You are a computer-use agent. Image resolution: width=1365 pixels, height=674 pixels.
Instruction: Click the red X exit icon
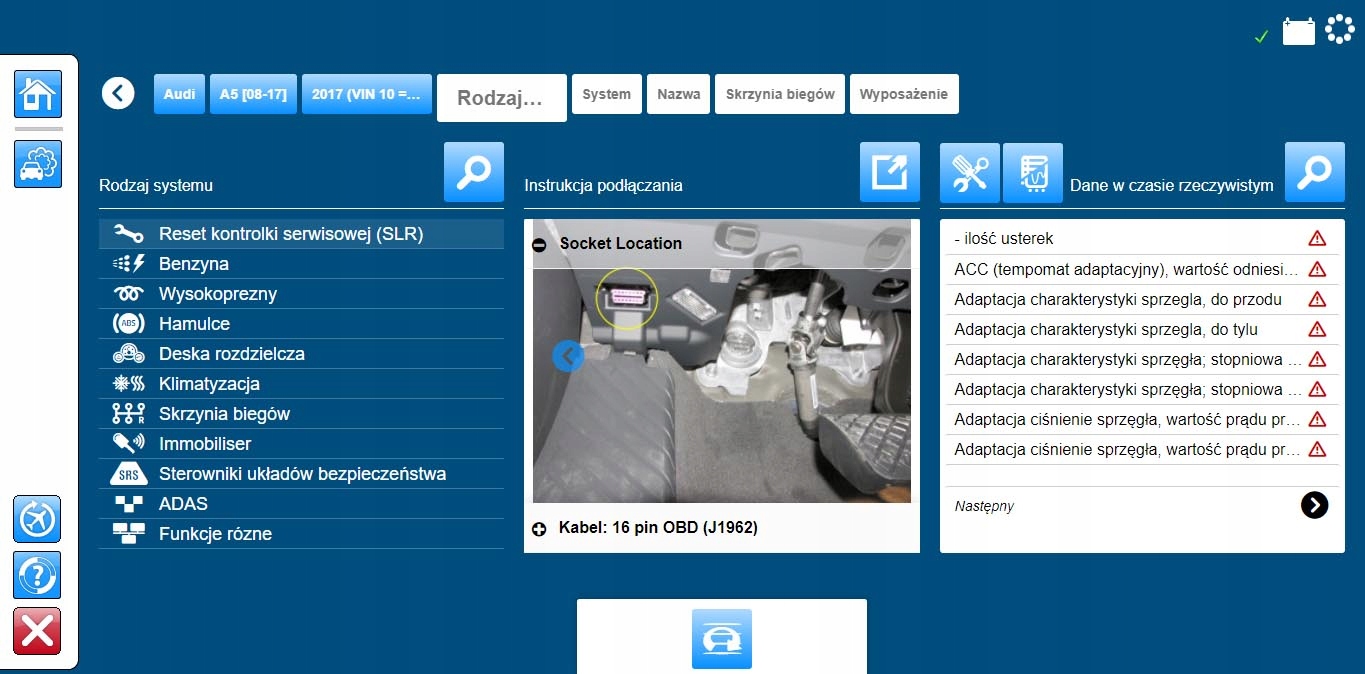click(x=38, y=631)
